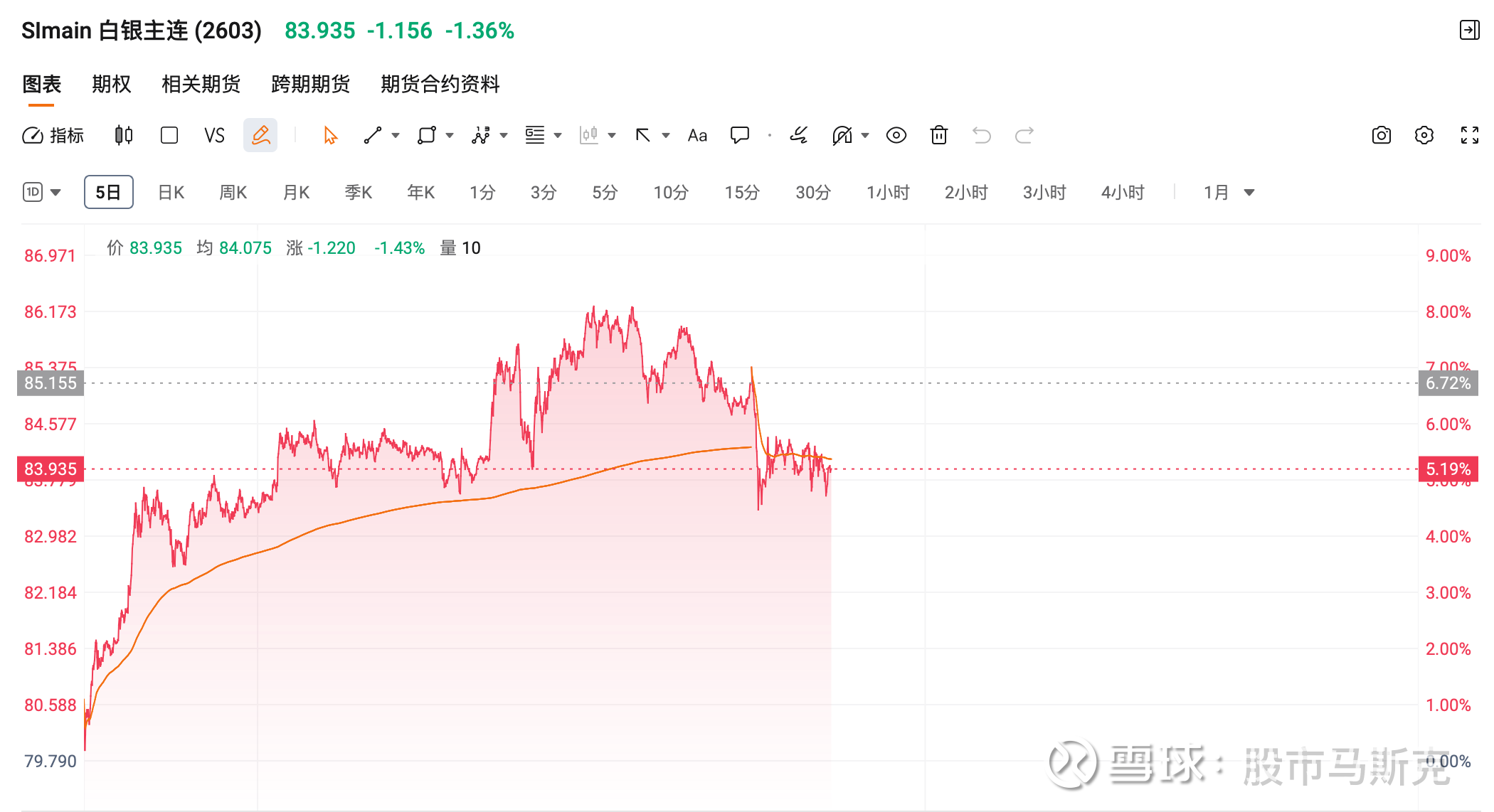Screen dimensions: 1494x812
Task: Expand the shape tool dropdown arrow
Action: point(449,135)
